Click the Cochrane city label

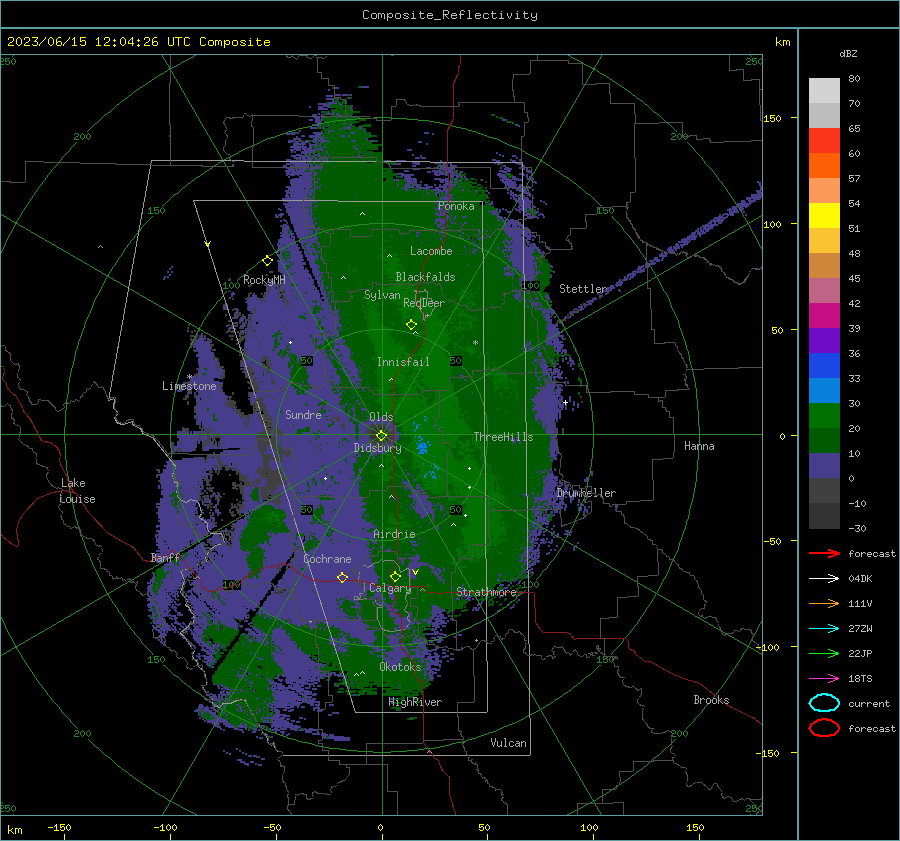[x=327, y=559]
